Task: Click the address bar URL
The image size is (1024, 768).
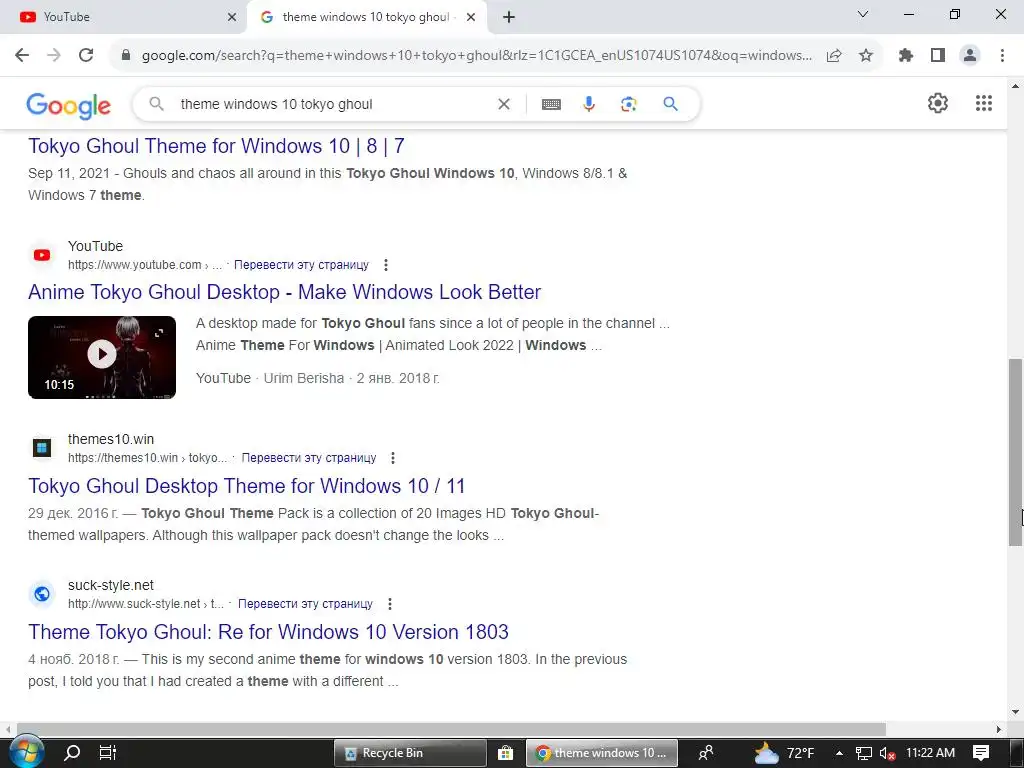Action: [477, 56]
